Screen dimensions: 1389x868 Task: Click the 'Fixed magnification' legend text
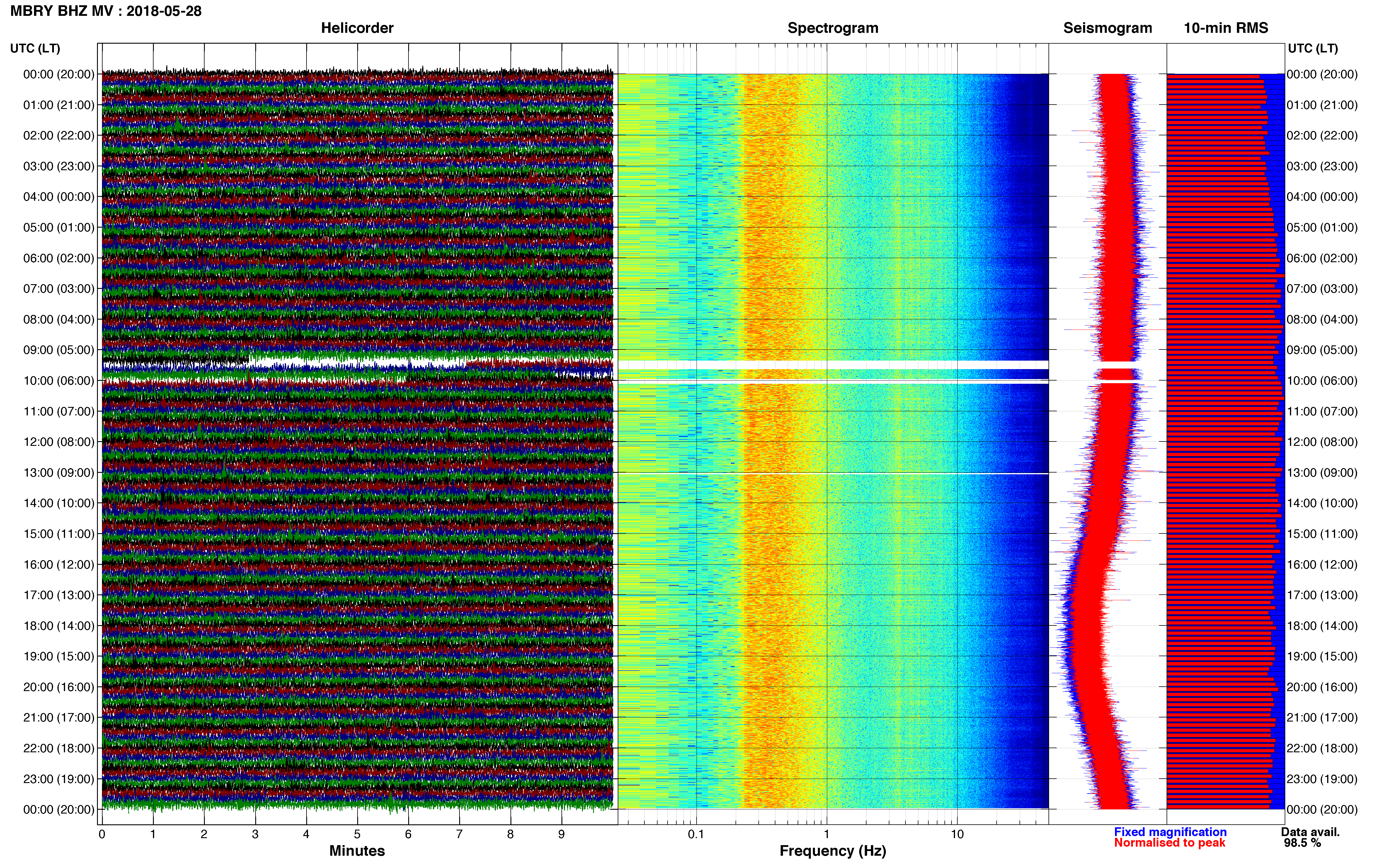(1170, 832)
